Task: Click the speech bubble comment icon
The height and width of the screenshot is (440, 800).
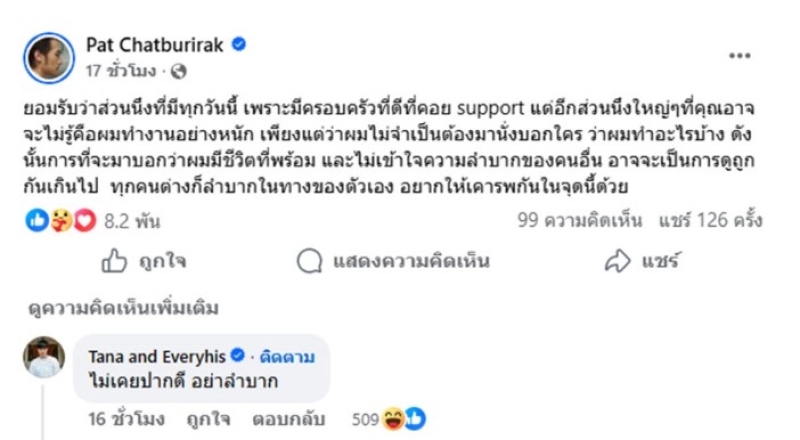Action: click(x=309, y=262)
